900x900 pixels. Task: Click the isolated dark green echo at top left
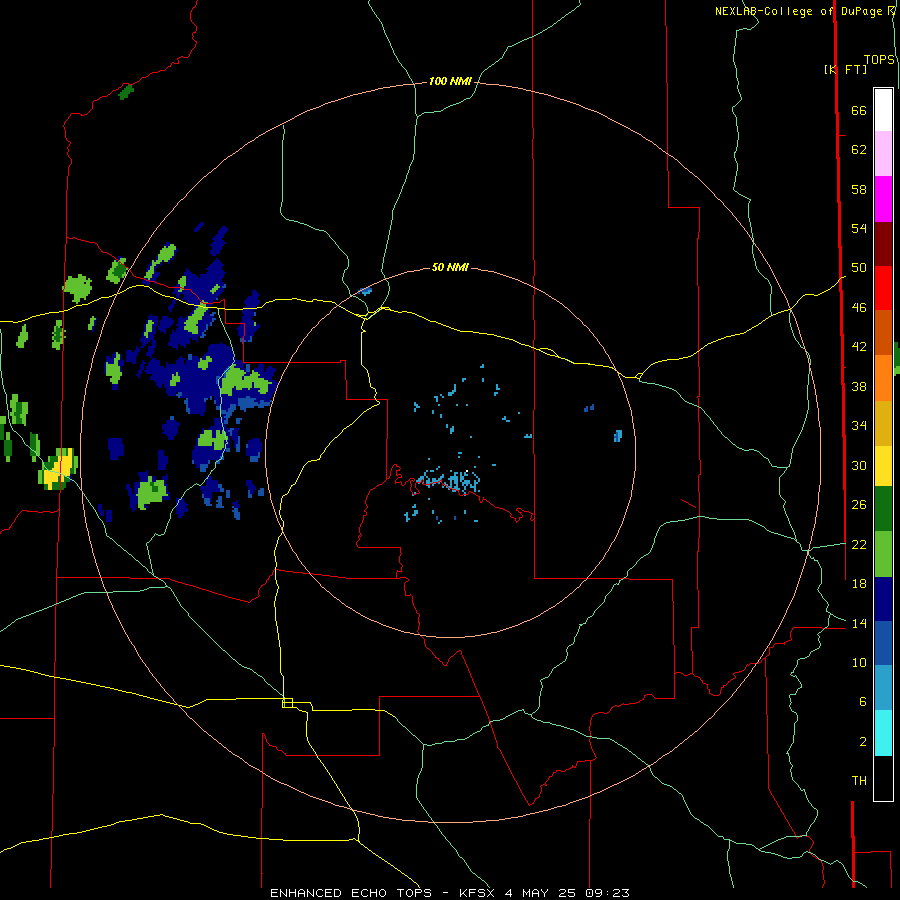126,91
